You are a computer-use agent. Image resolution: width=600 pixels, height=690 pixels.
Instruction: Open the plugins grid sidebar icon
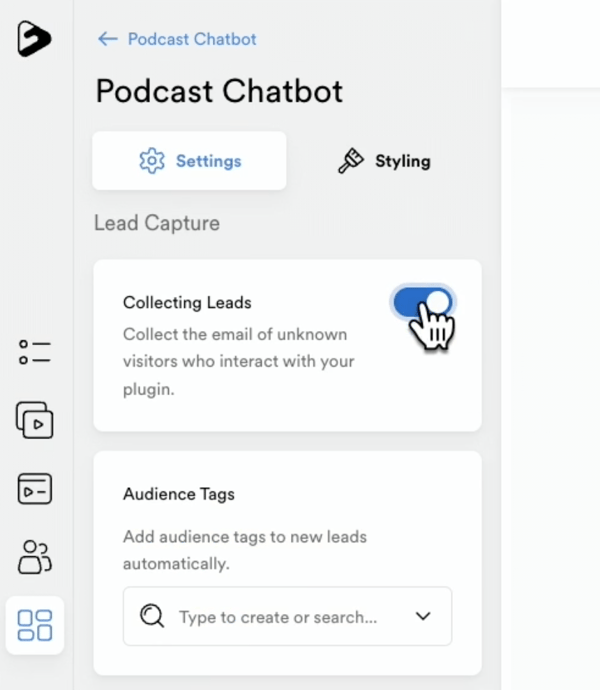tap(34, 625)
